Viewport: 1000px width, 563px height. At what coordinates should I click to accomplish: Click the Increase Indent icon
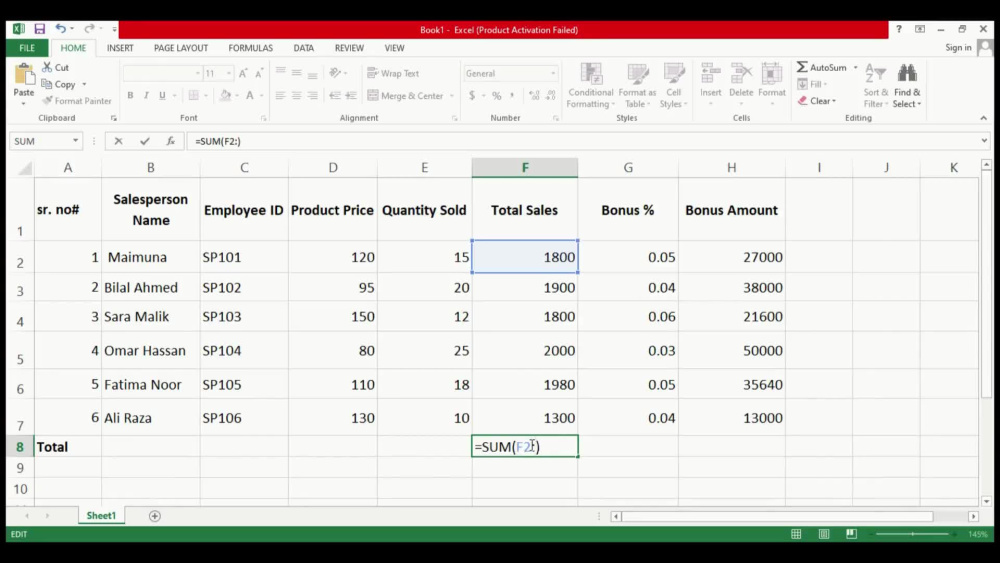(351, 96)
